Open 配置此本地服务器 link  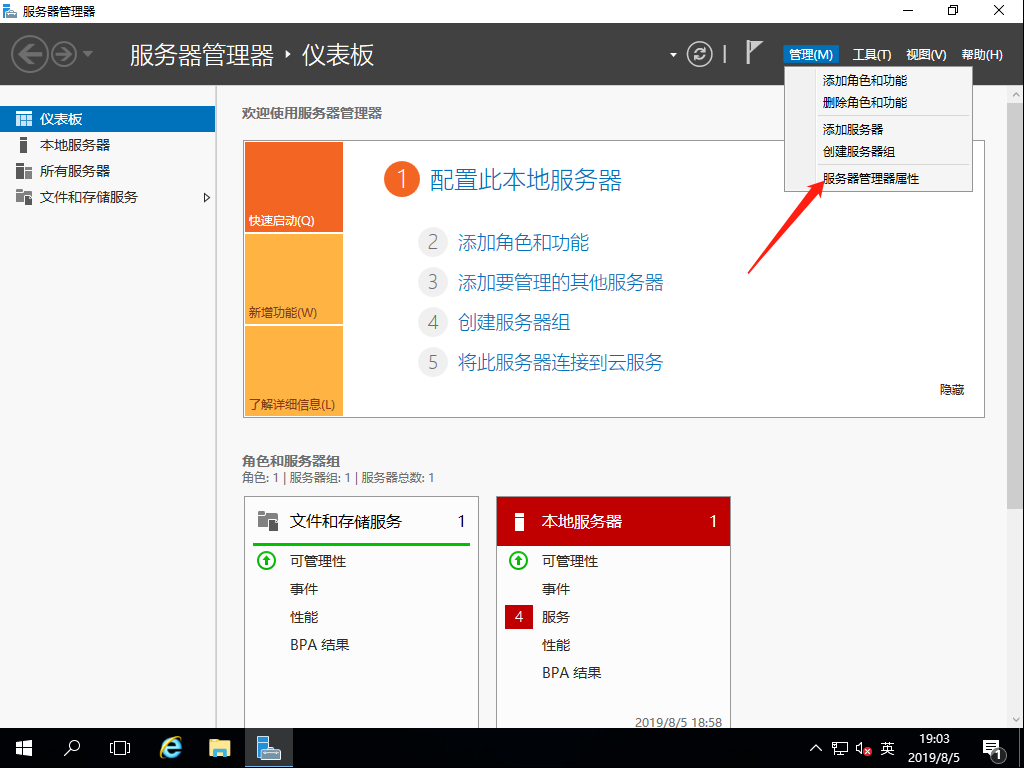click(526, 180)
